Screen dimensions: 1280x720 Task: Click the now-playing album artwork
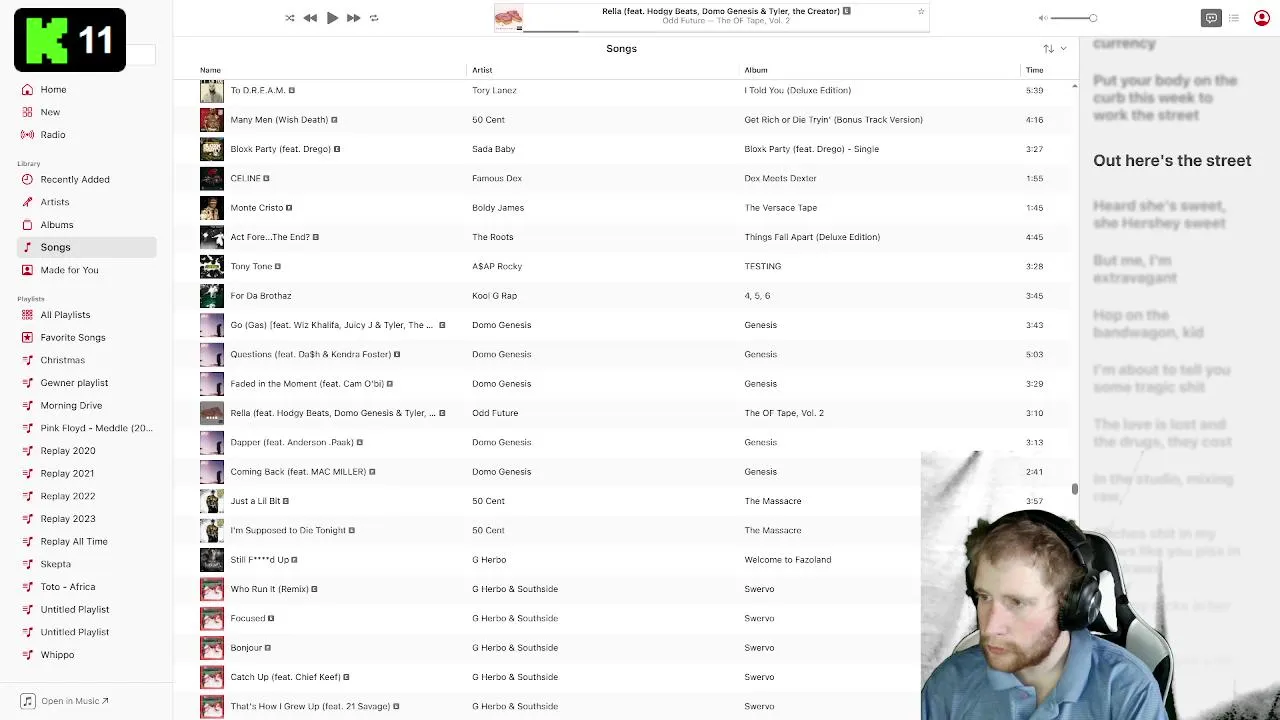point(508,18)
